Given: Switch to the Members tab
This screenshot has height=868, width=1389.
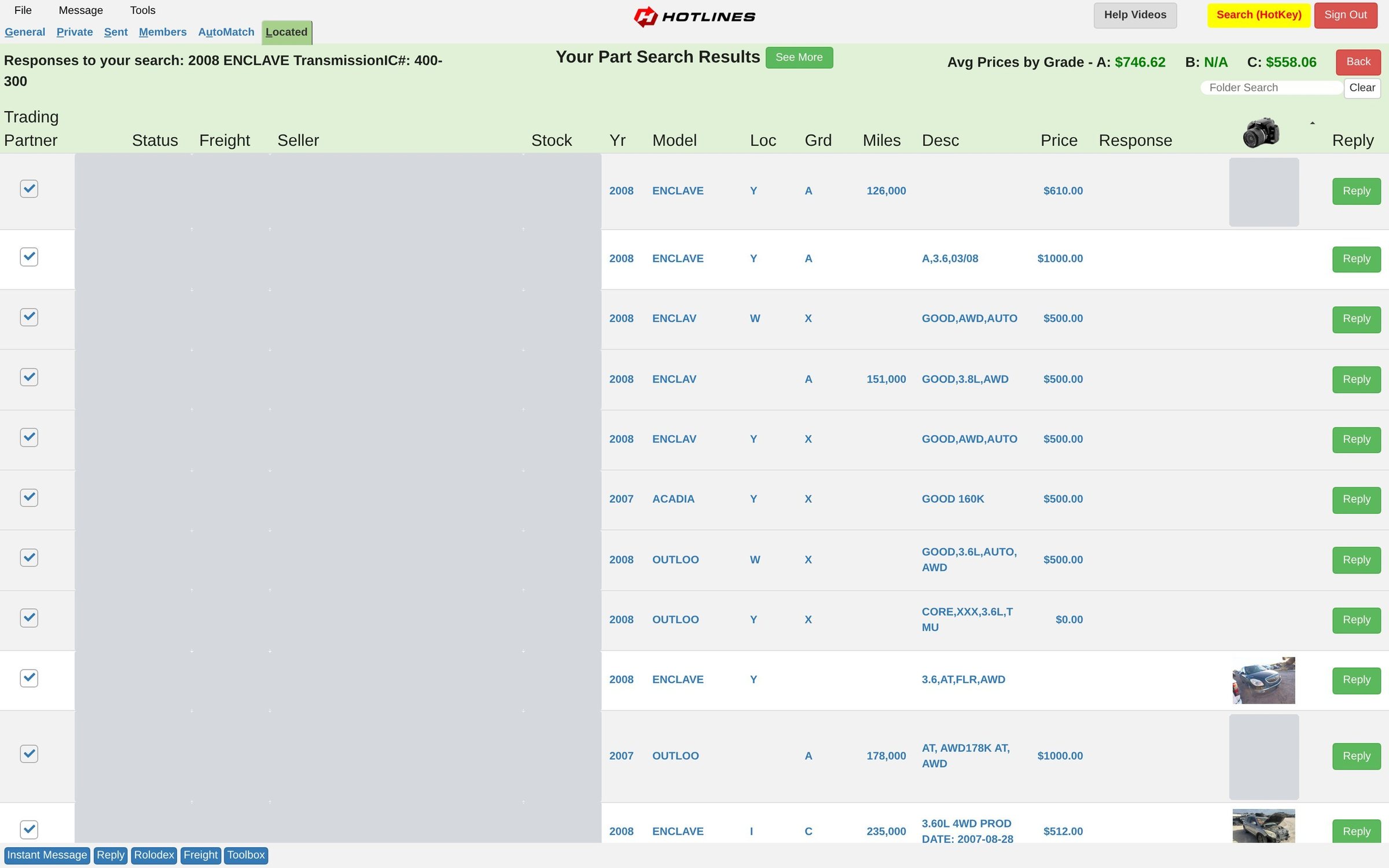Looking at the screenshot, I should tap(163, 32).
